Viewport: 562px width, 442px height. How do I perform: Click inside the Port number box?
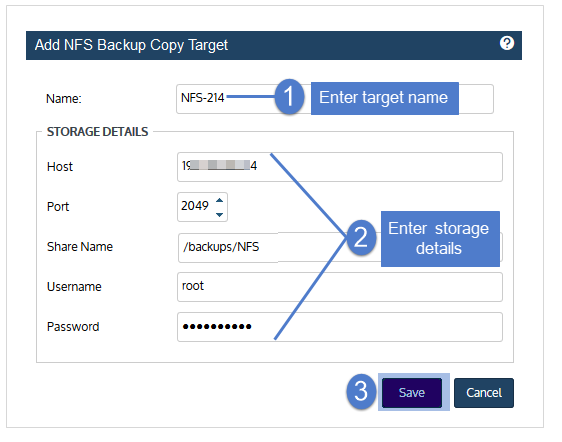202,207
